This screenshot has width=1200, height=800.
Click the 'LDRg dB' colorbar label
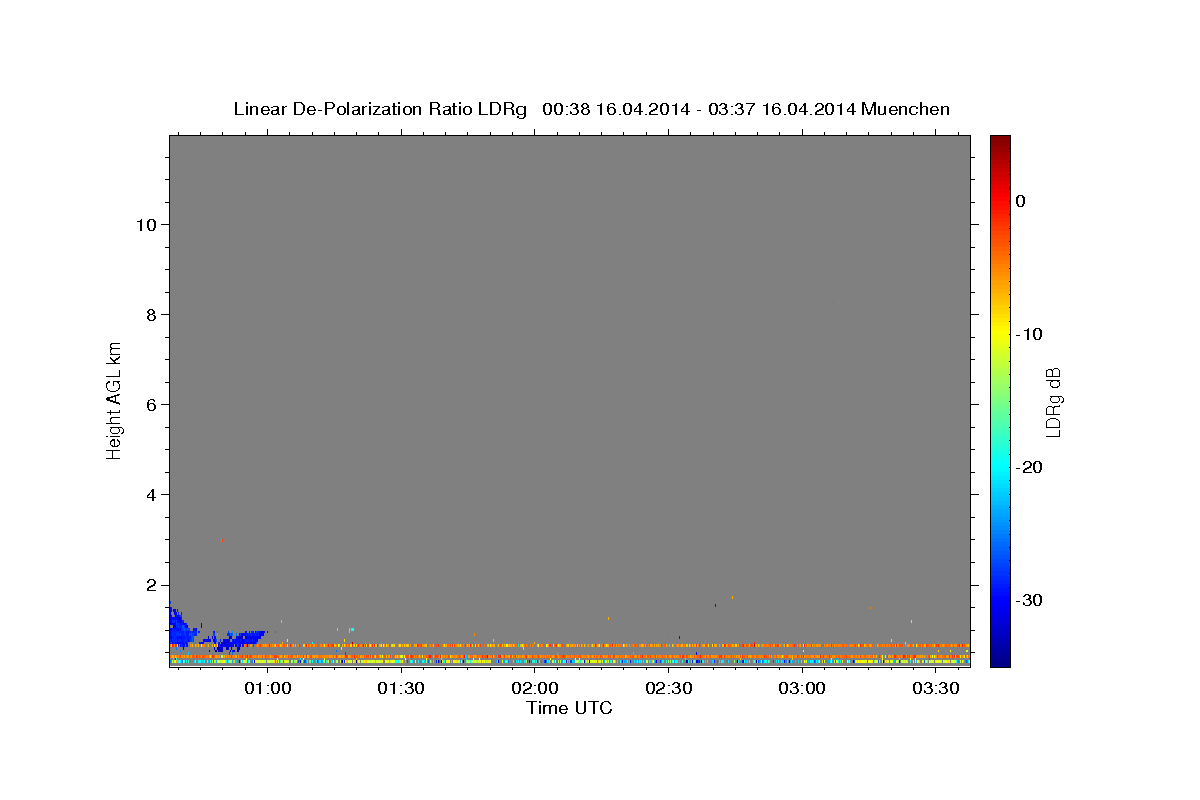(x=1052, y=402)
